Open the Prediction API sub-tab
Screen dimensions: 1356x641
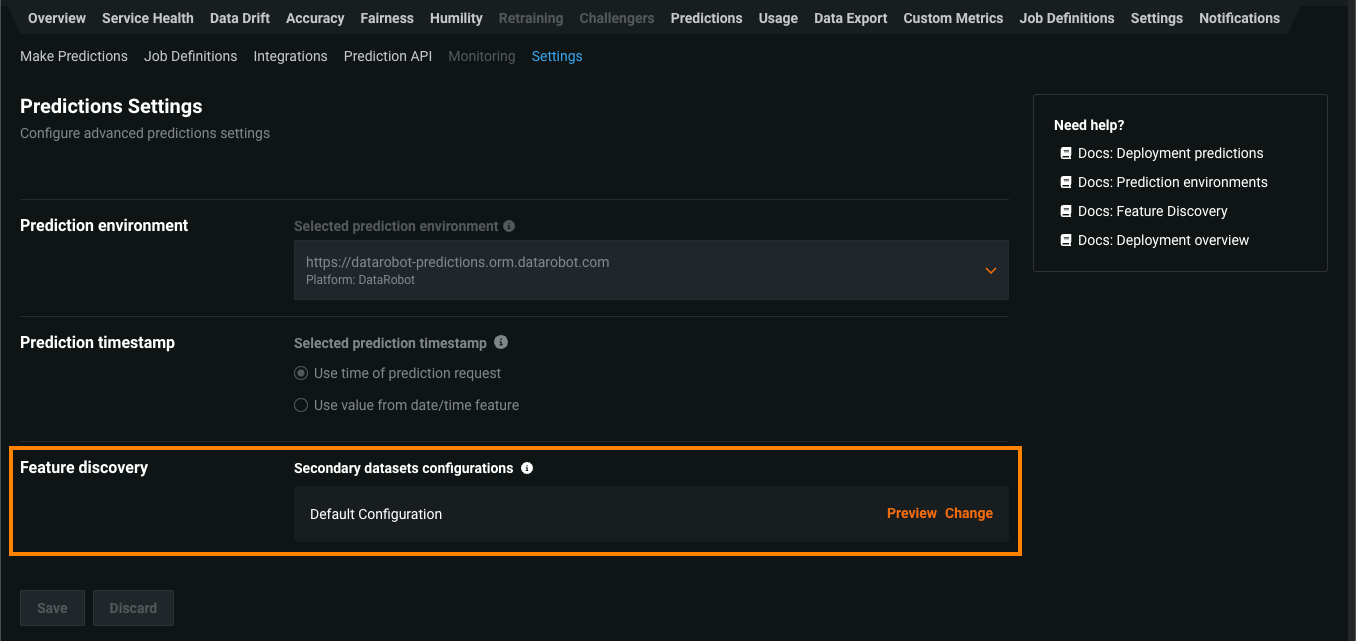pyautogui.click(x=388, y=56)
